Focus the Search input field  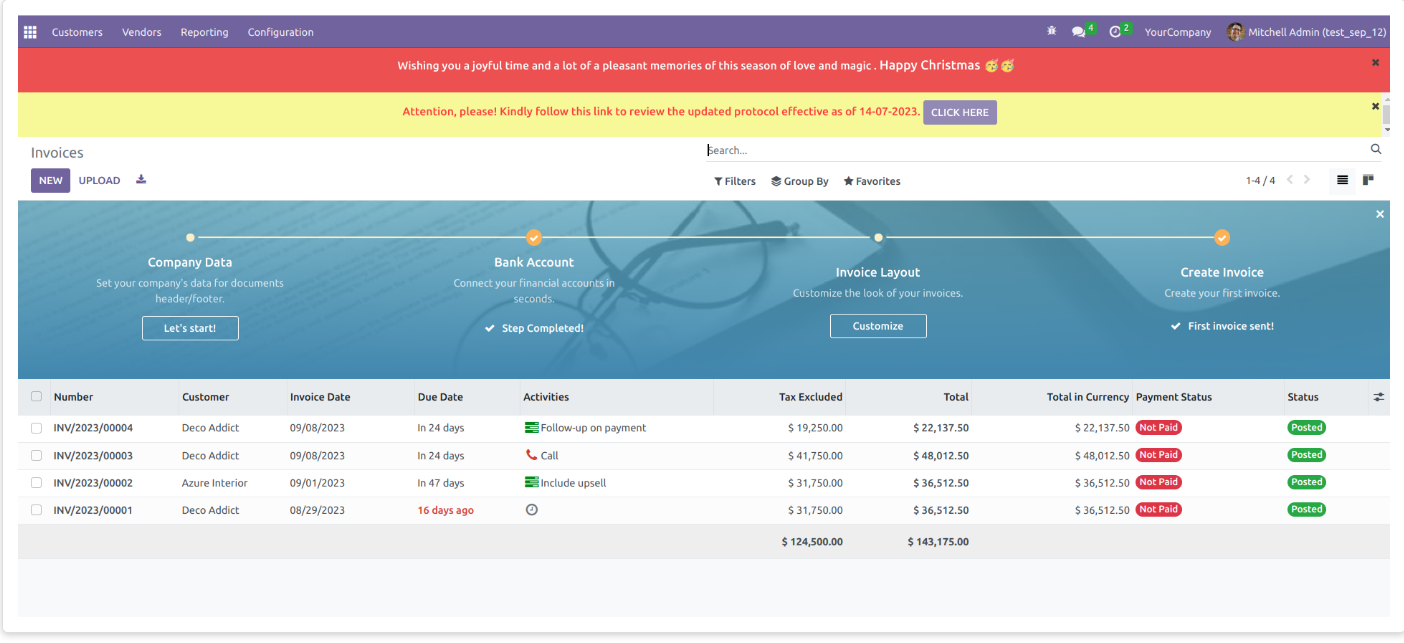pyautogui.click(x=1037, y=150)
